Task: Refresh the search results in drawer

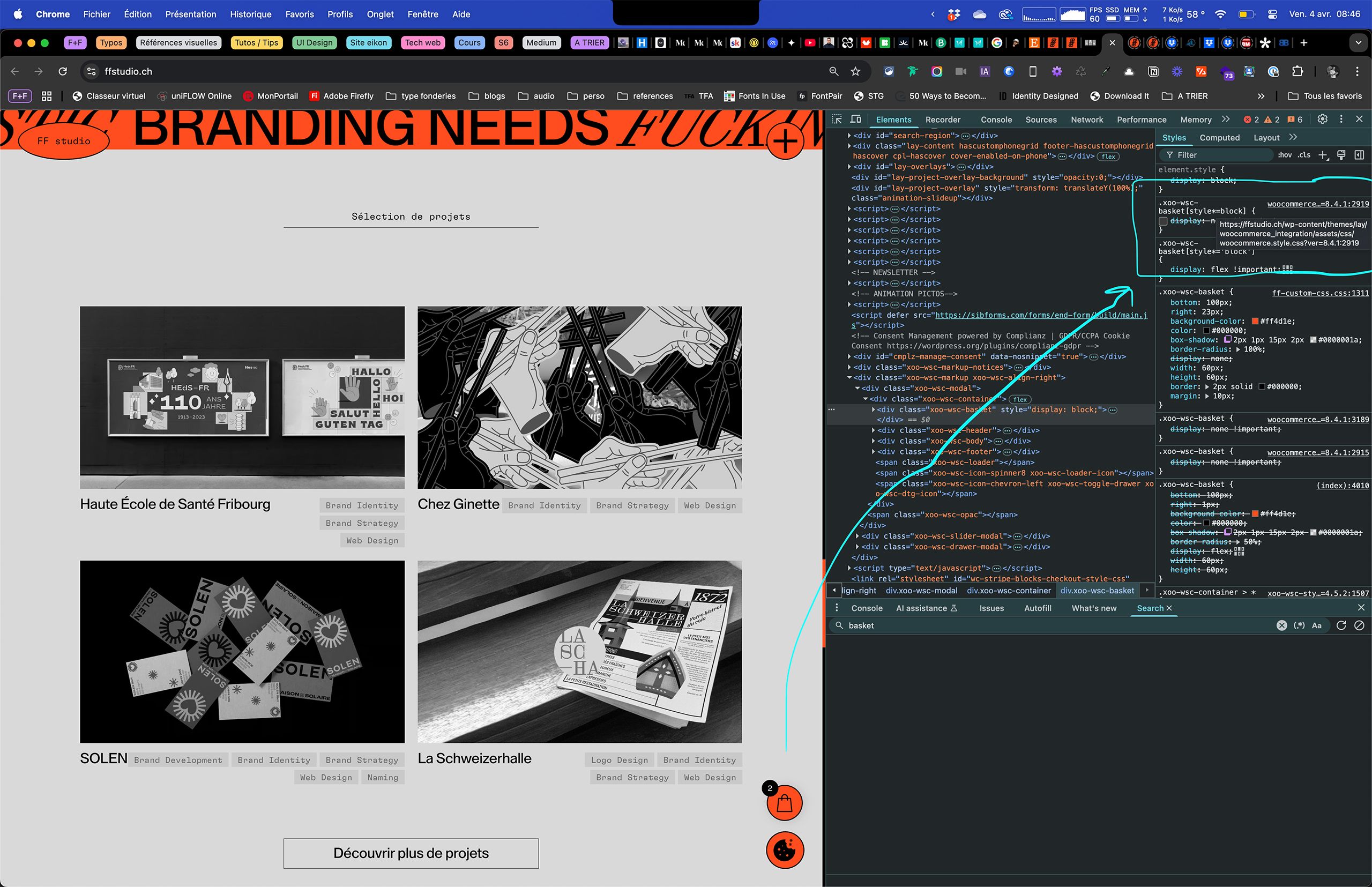Action: coord(1341,625)
